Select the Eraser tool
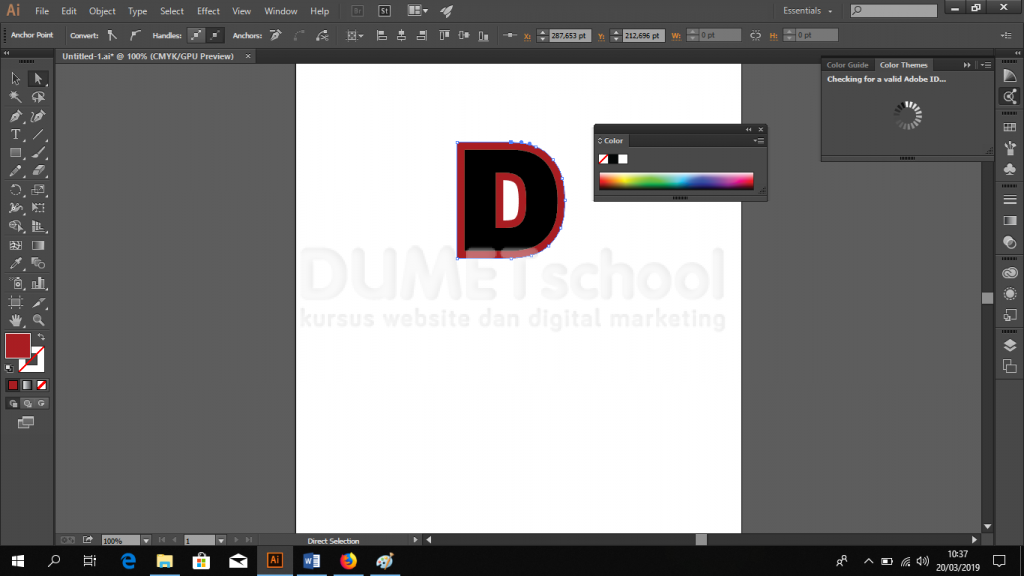The image size is (1024, 576). pyautogui.click(x=38, y=171)
